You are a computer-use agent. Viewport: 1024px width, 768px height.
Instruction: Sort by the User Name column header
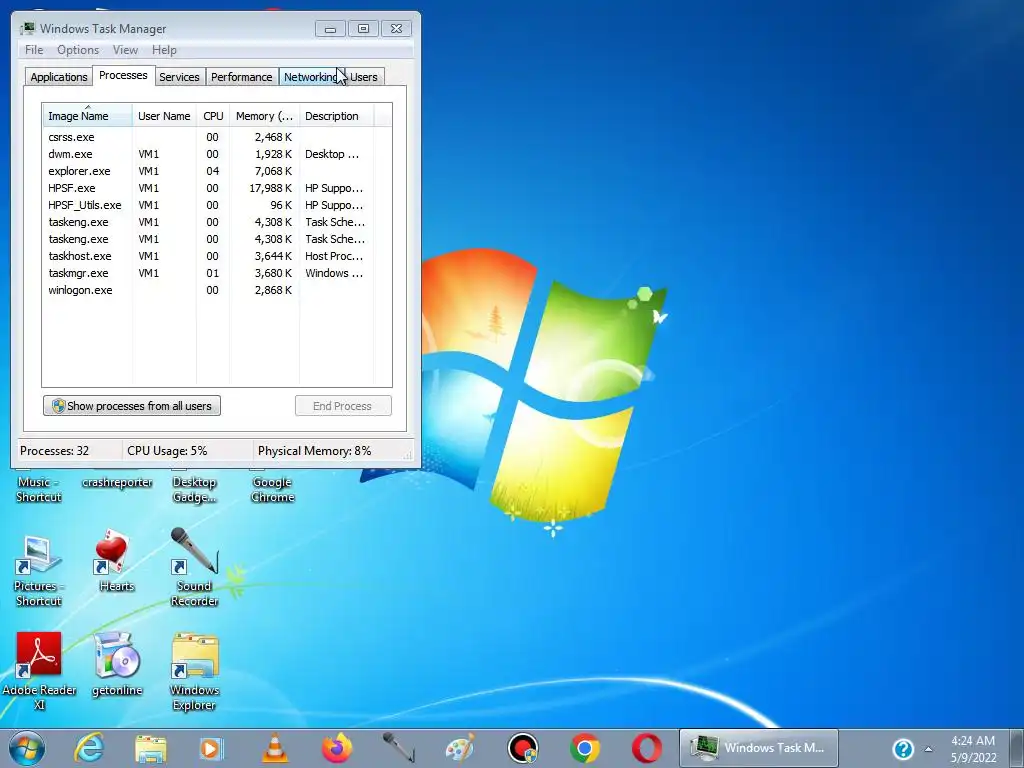click(x=164, y=116)
